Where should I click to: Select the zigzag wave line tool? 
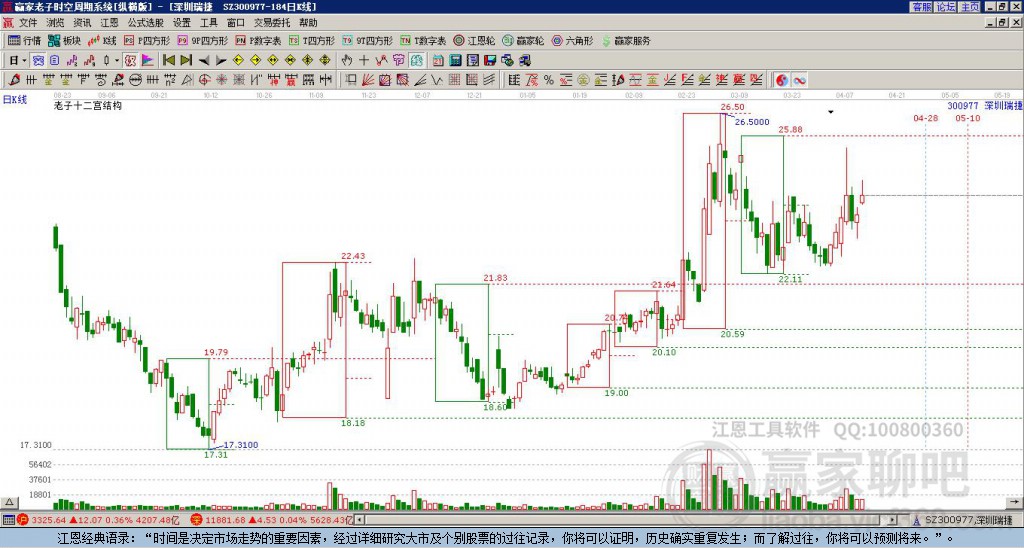coord(436,80)
